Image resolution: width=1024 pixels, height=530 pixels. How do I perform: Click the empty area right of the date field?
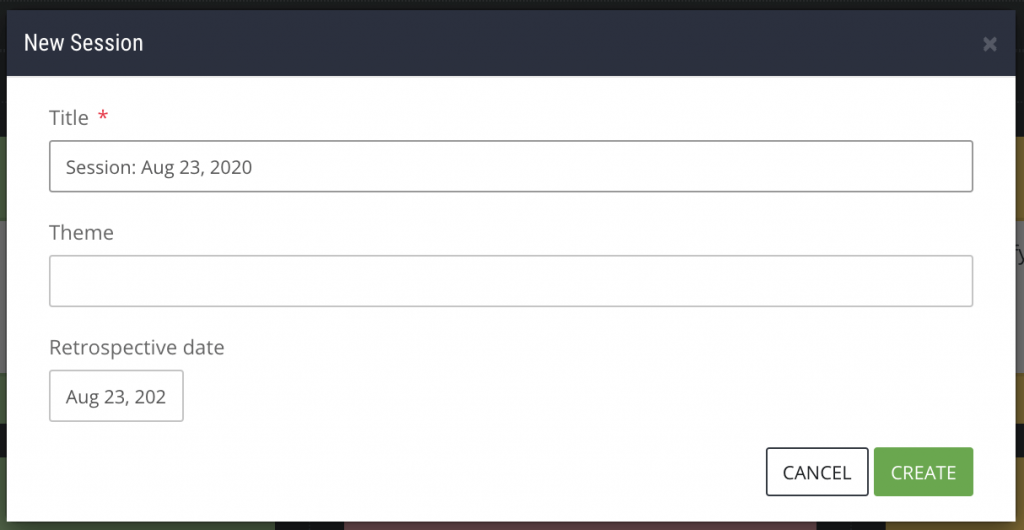500,396
